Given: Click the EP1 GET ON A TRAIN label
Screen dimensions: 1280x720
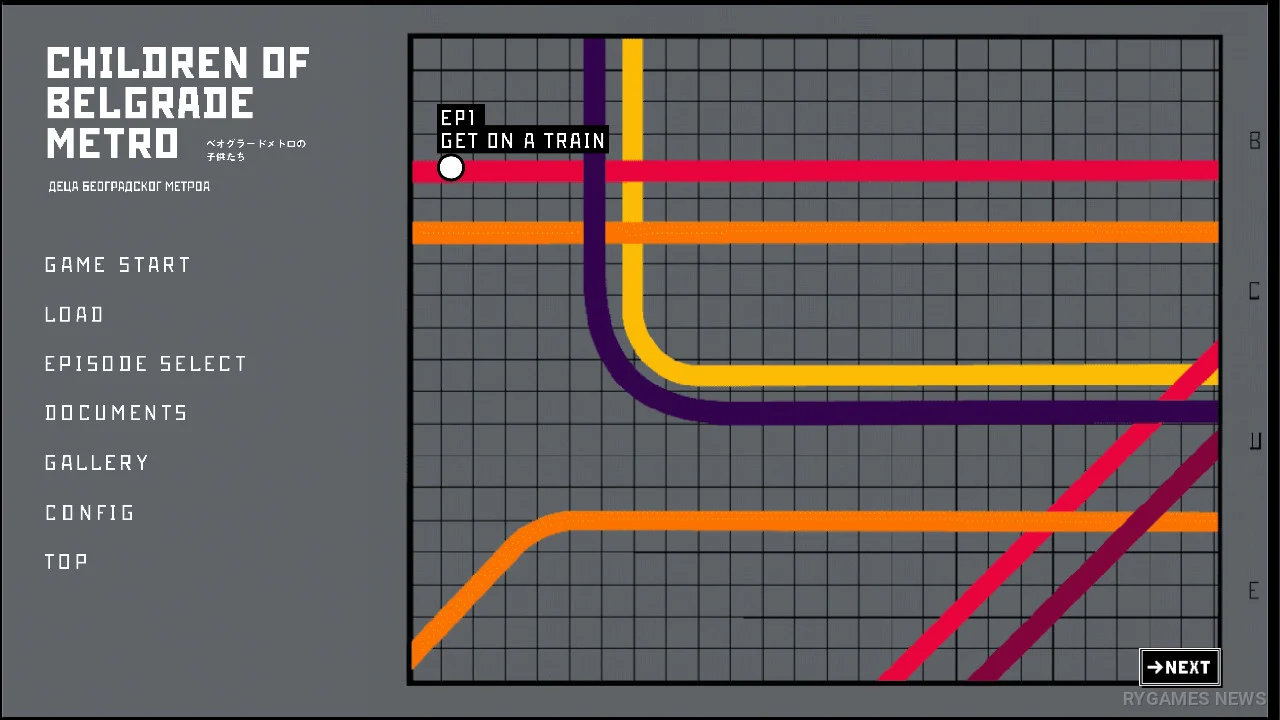Looking at the screenshot, I should click(x=523, y=130).
